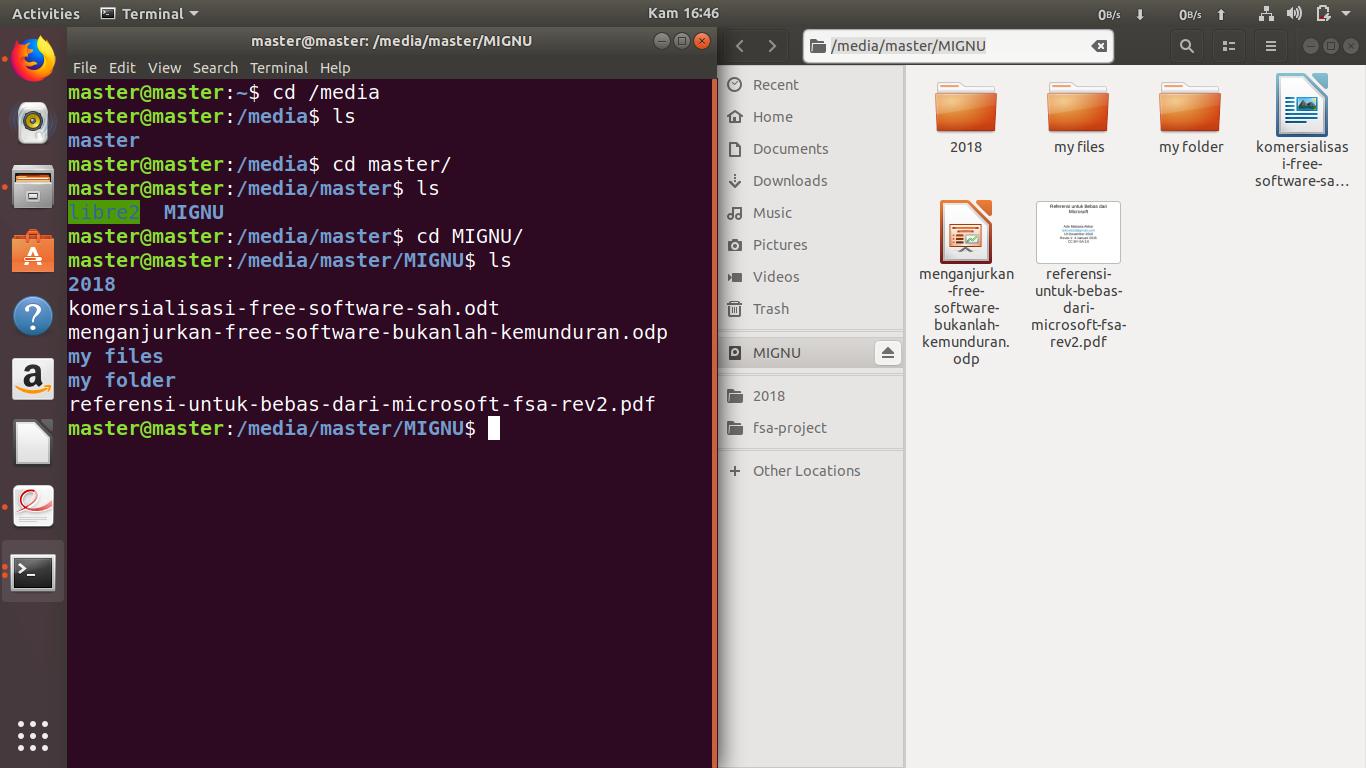Open Terminal's Help menu
Screen dimensions: 1366x768
point(335,67)
